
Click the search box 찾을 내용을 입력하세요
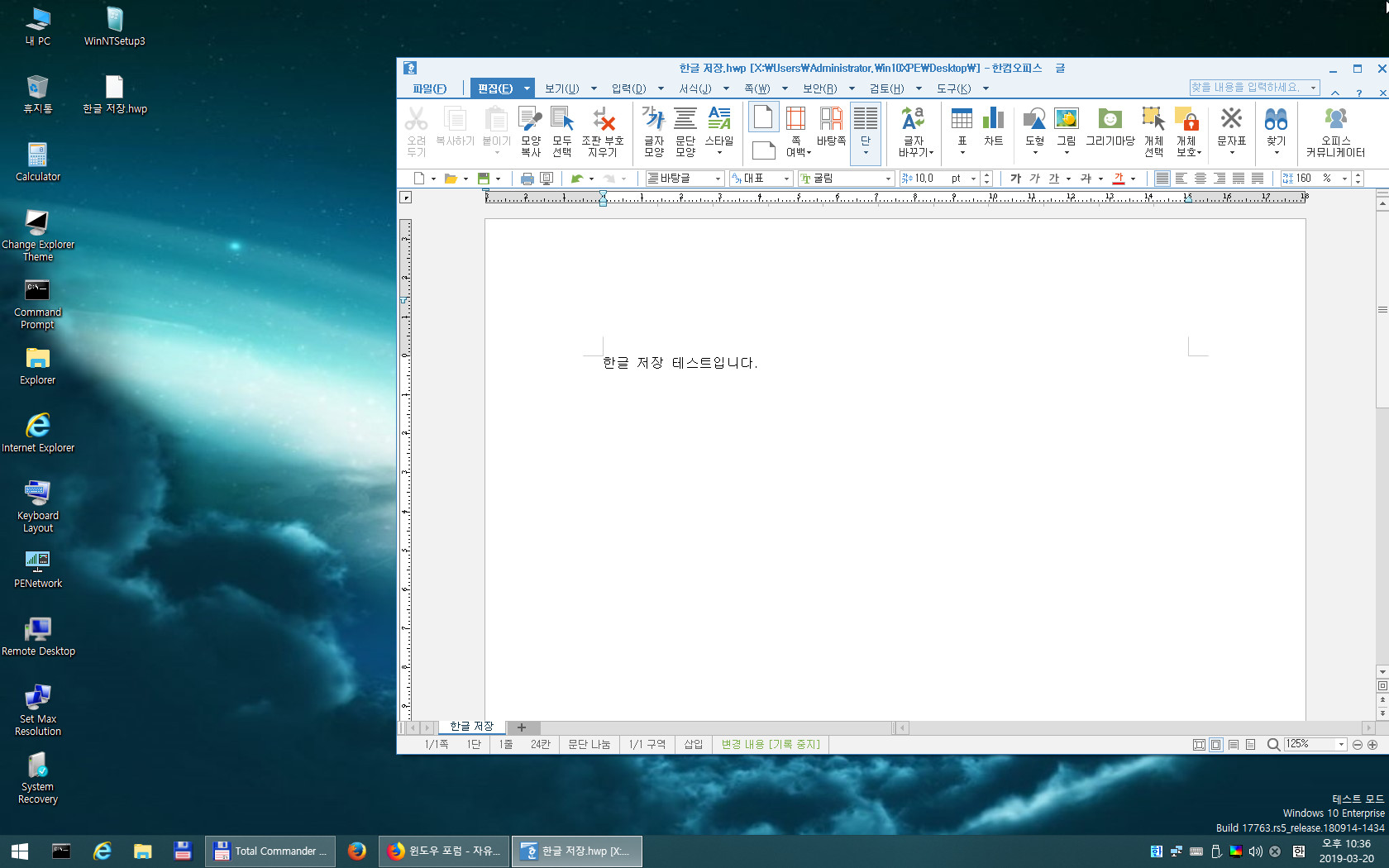click(x=1248, y=87)
